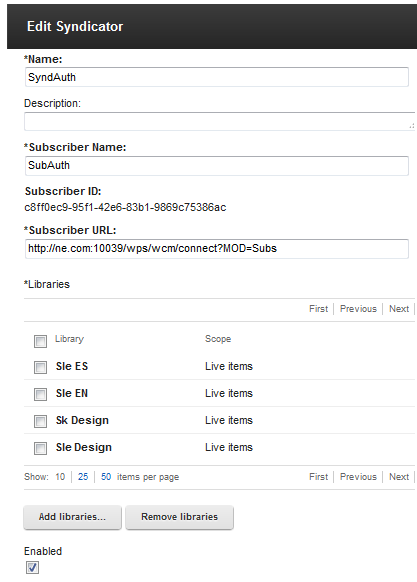Image resolution: width=417 pixels, height=582 pixels.
Task: Show 10 items per page
Action: 60,477
